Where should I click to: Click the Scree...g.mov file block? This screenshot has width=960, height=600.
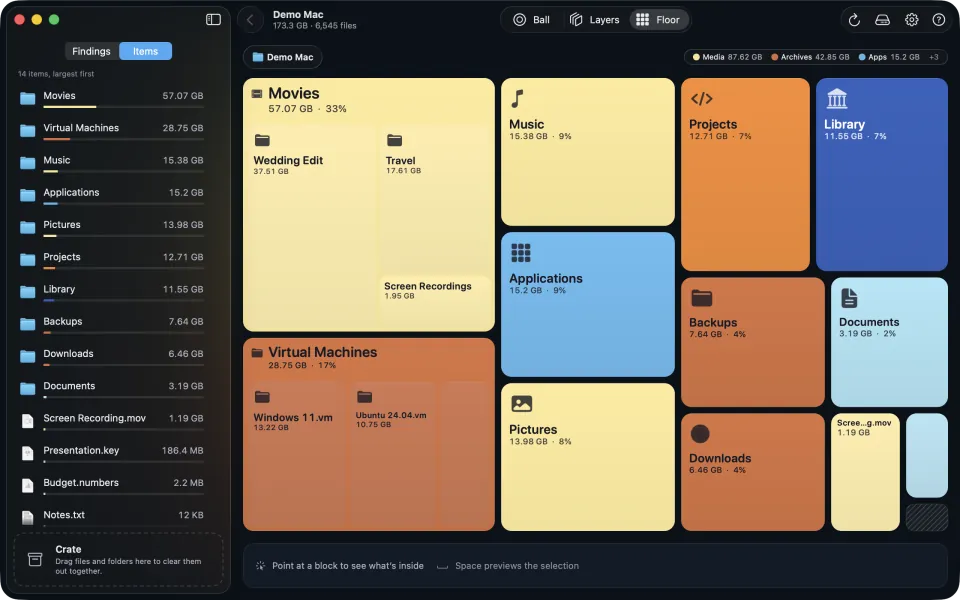tap(865, 472)
